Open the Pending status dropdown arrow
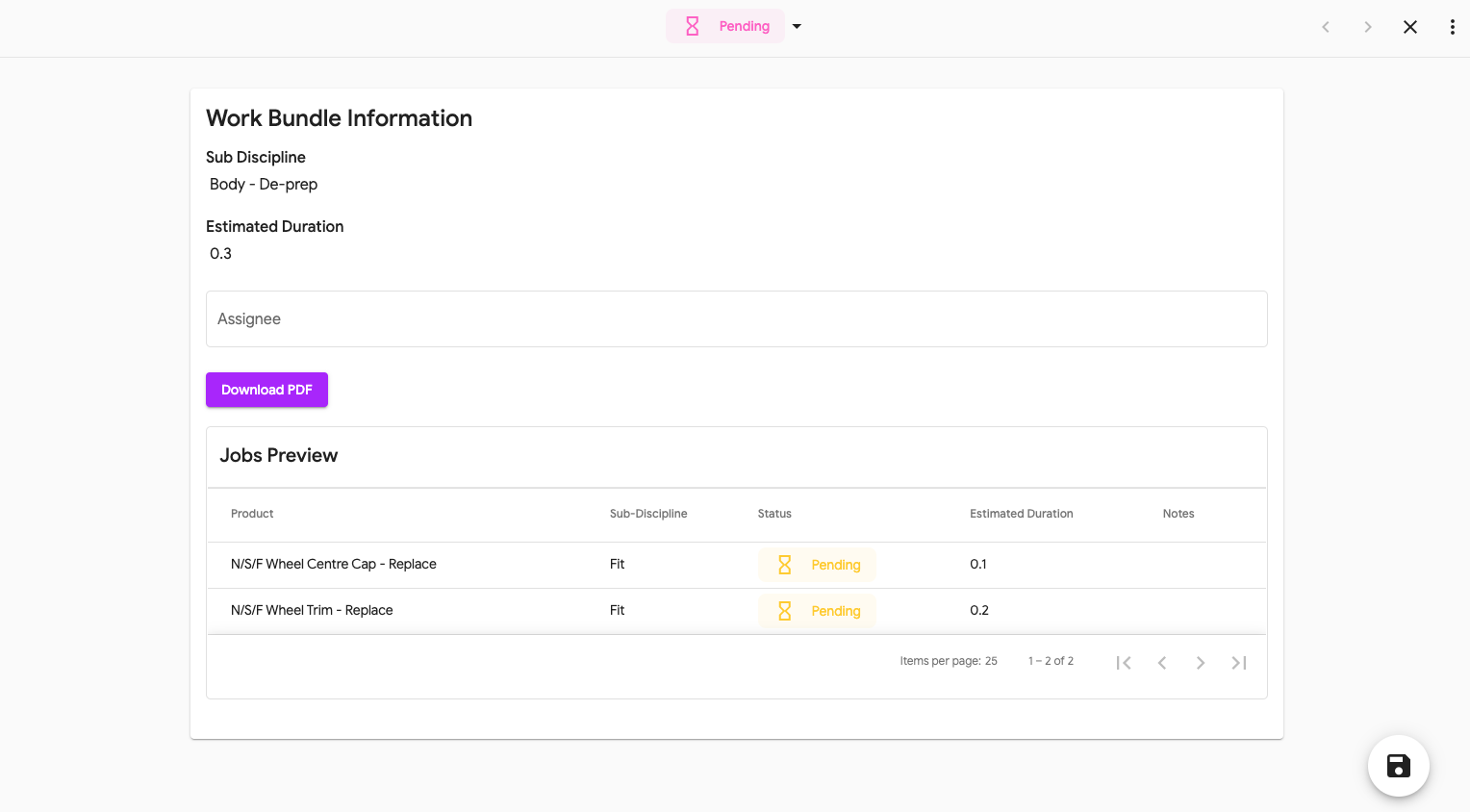 797,27
